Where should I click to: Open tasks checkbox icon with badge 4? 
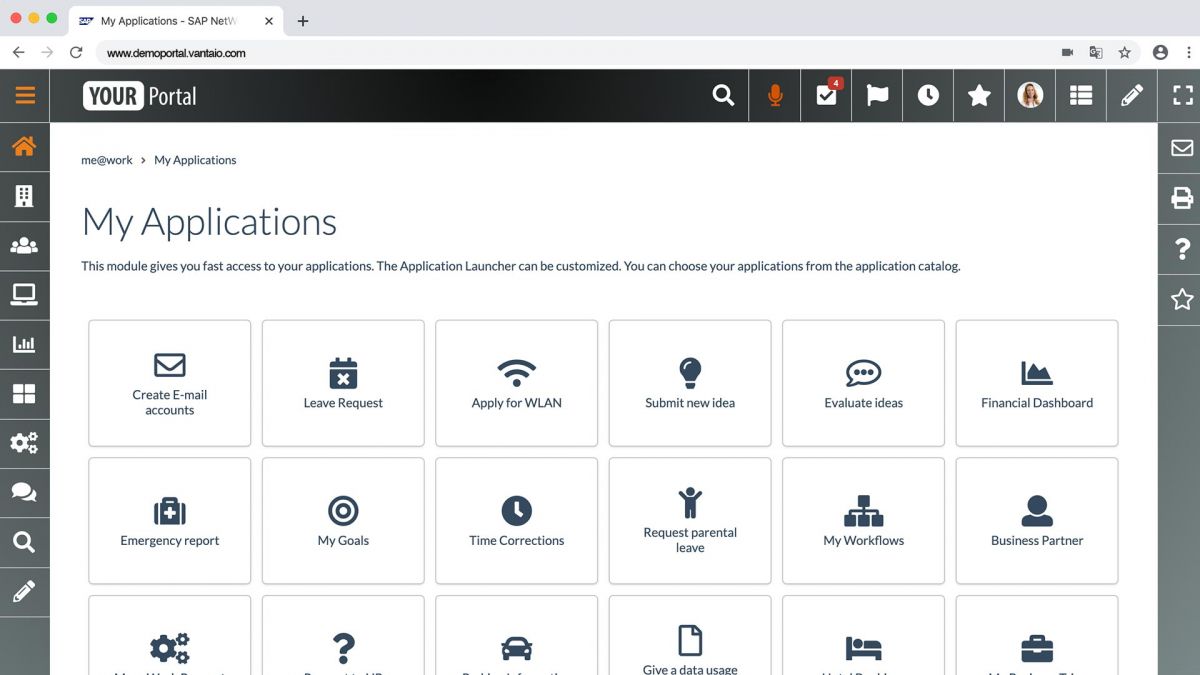pyautogui.click(x=827, y=95)
